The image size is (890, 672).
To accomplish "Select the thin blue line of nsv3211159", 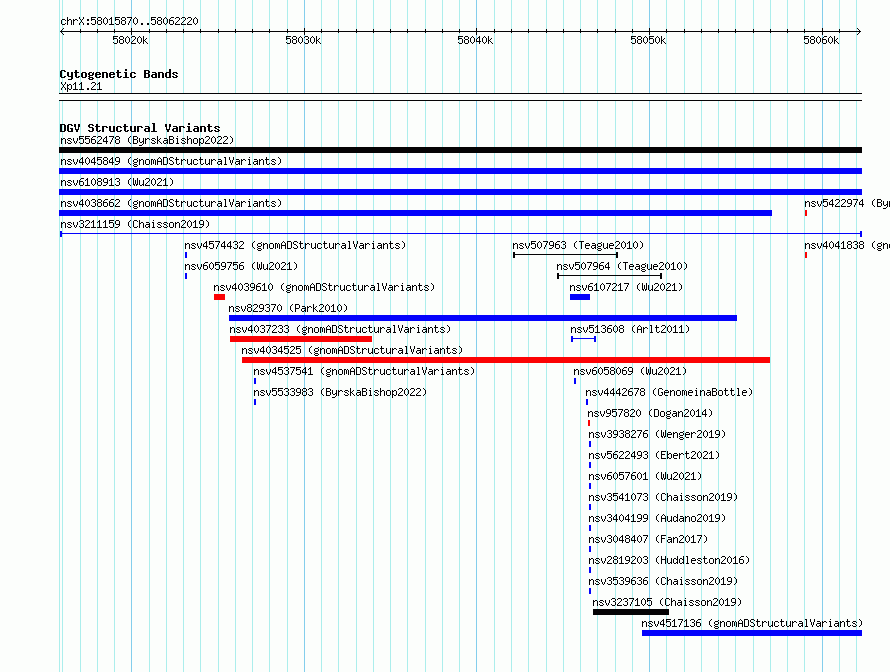I will pos(461,234).
